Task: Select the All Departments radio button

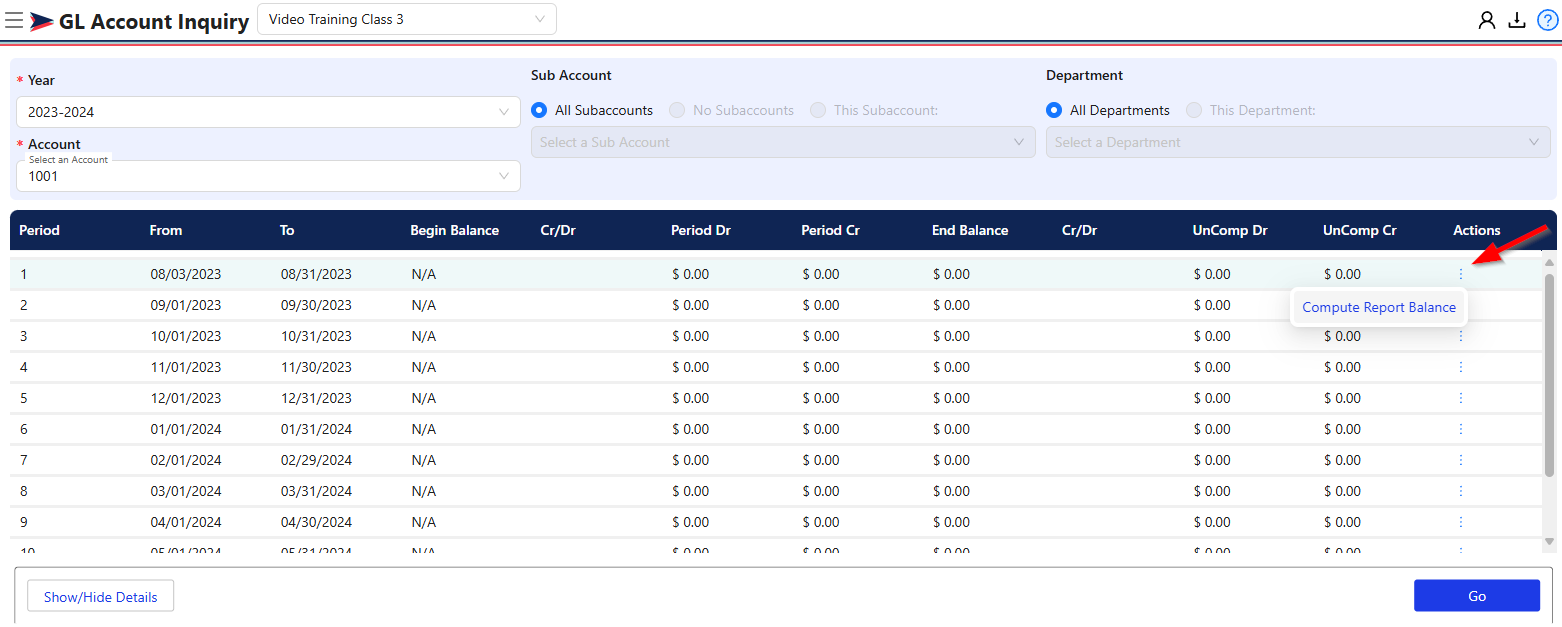Action: [x=1054, y=110]
